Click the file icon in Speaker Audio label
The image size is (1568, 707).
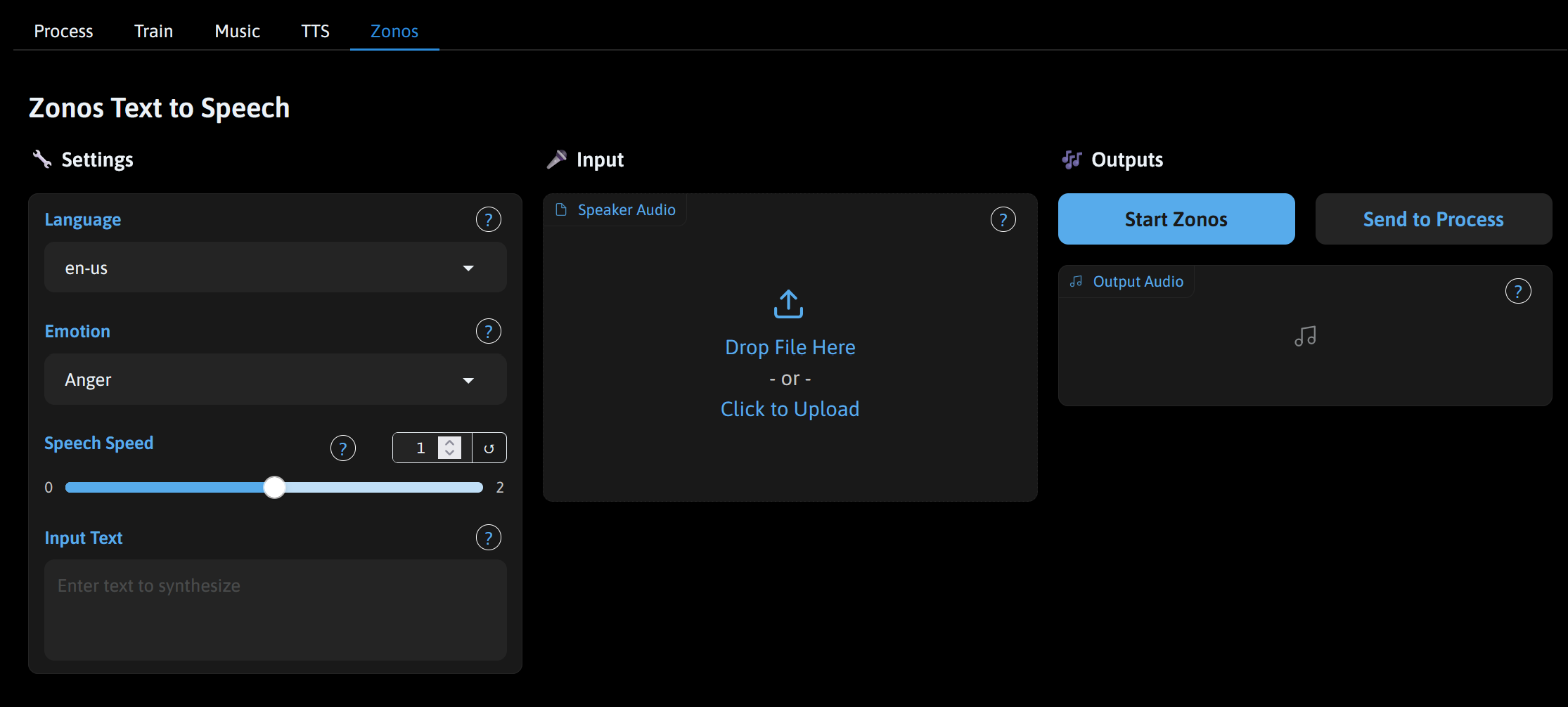point(561,209)
